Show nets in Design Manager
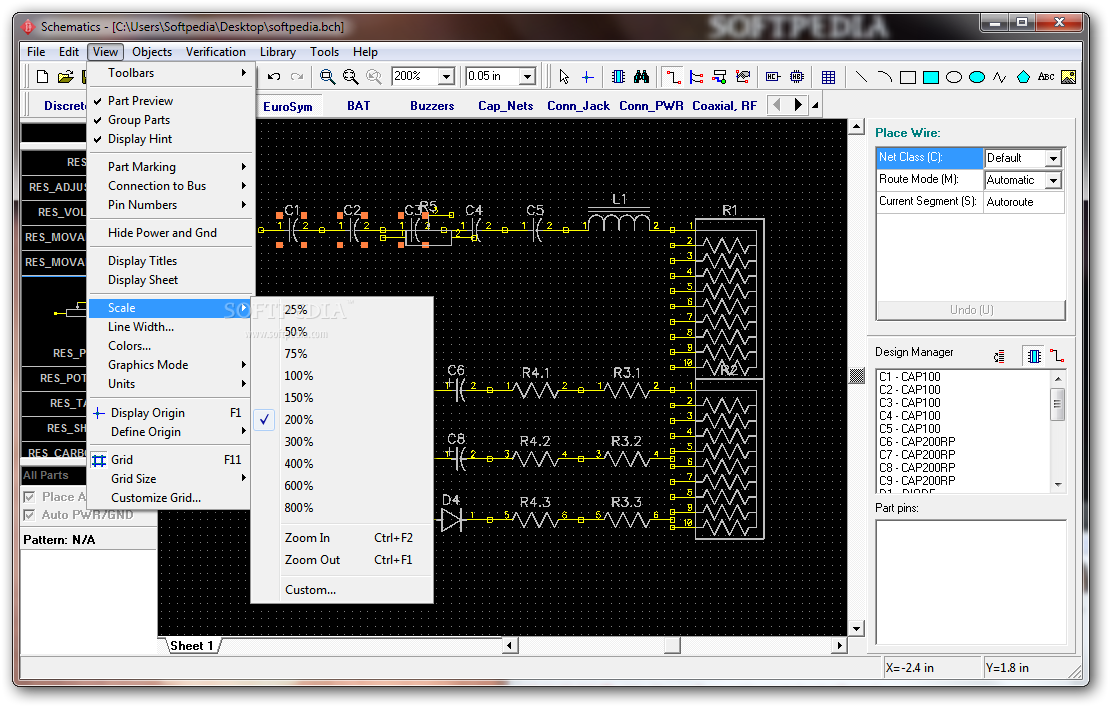Viewport: 1110px width, 707px height. click(1057, 356)
